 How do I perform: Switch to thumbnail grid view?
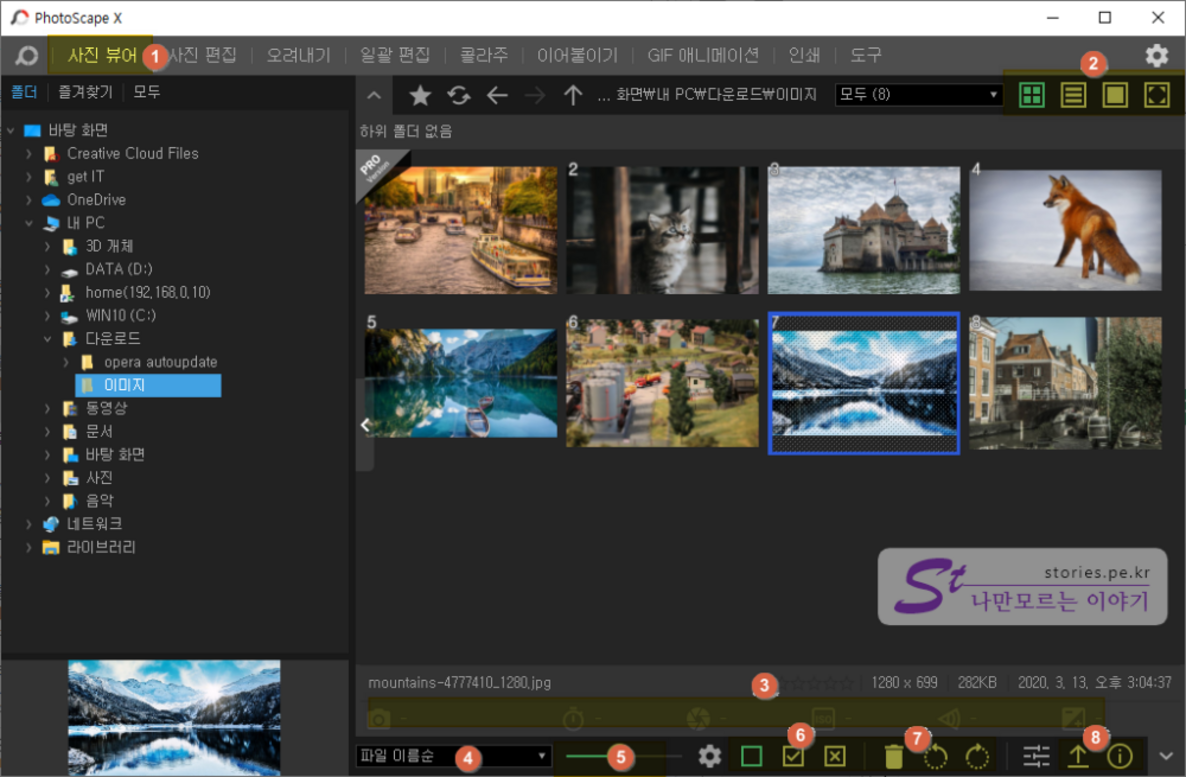(x=1031, y=95)
